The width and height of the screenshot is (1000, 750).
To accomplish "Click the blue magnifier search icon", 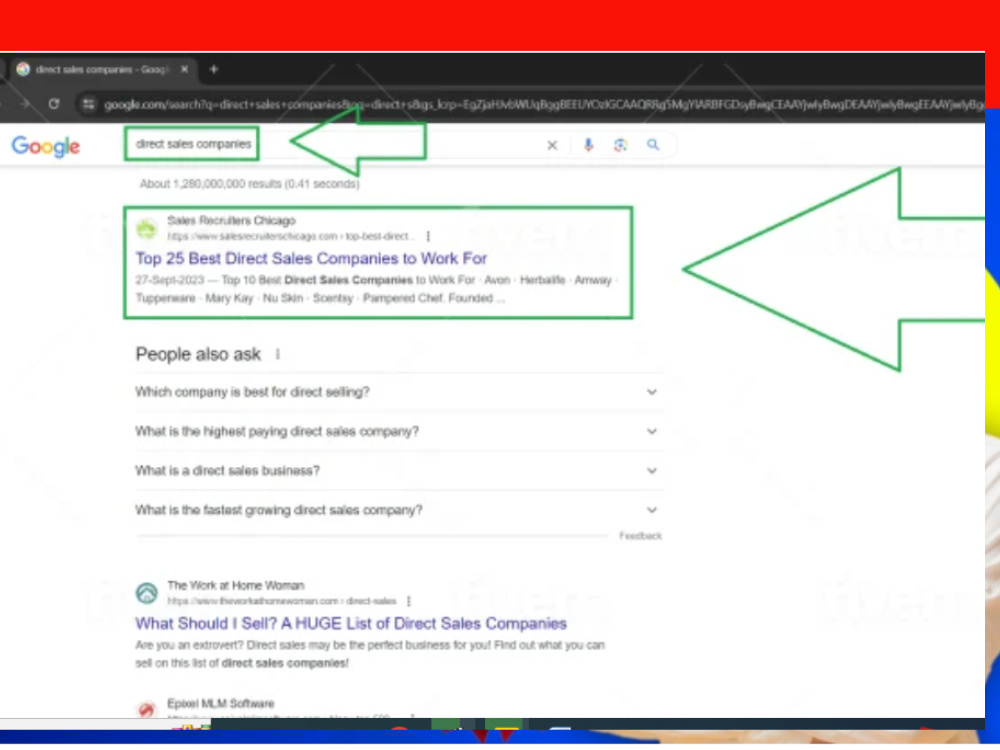I will (x=653, y=145).
